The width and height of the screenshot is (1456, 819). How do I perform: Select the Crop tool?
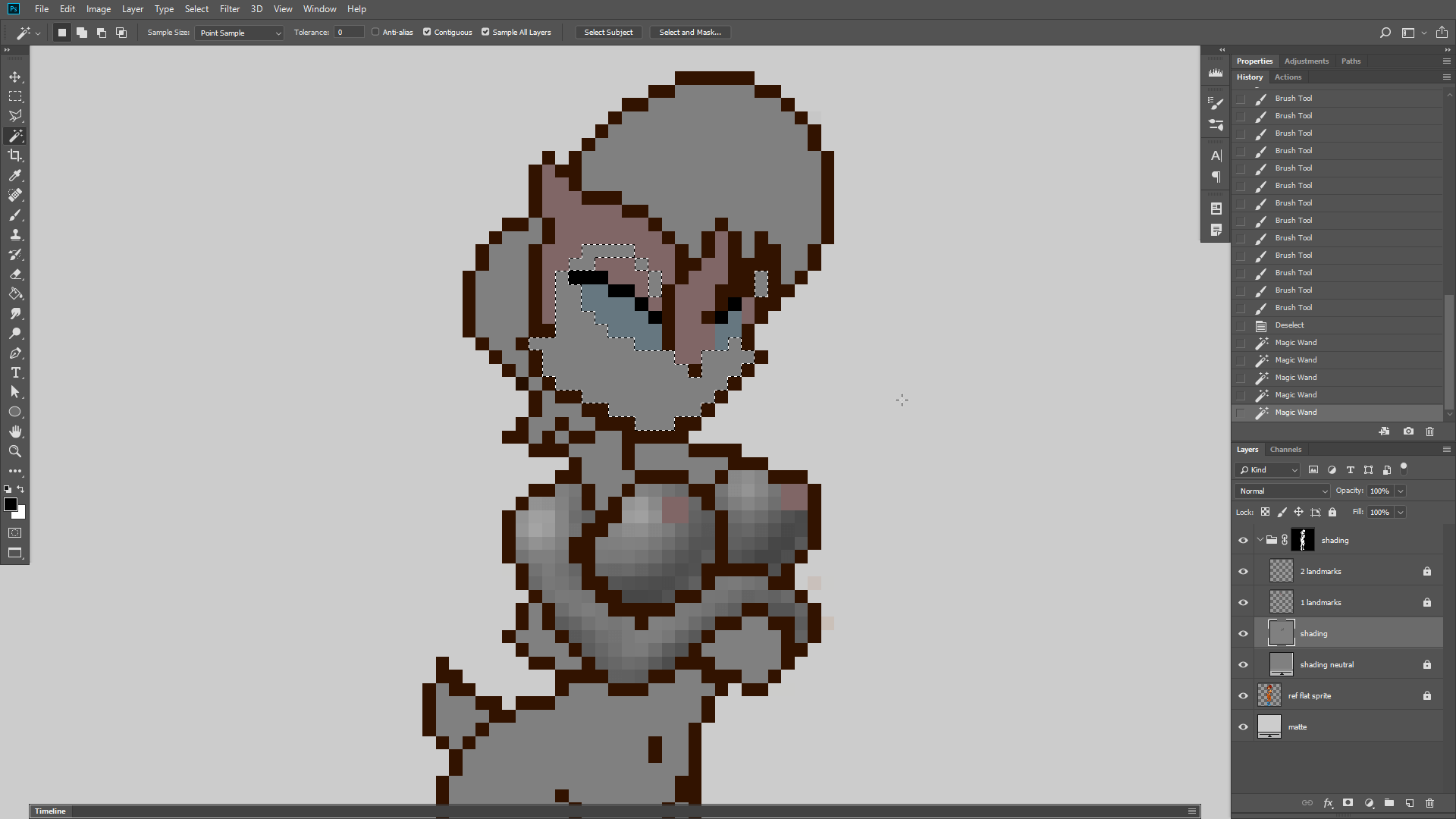[15, 155]
